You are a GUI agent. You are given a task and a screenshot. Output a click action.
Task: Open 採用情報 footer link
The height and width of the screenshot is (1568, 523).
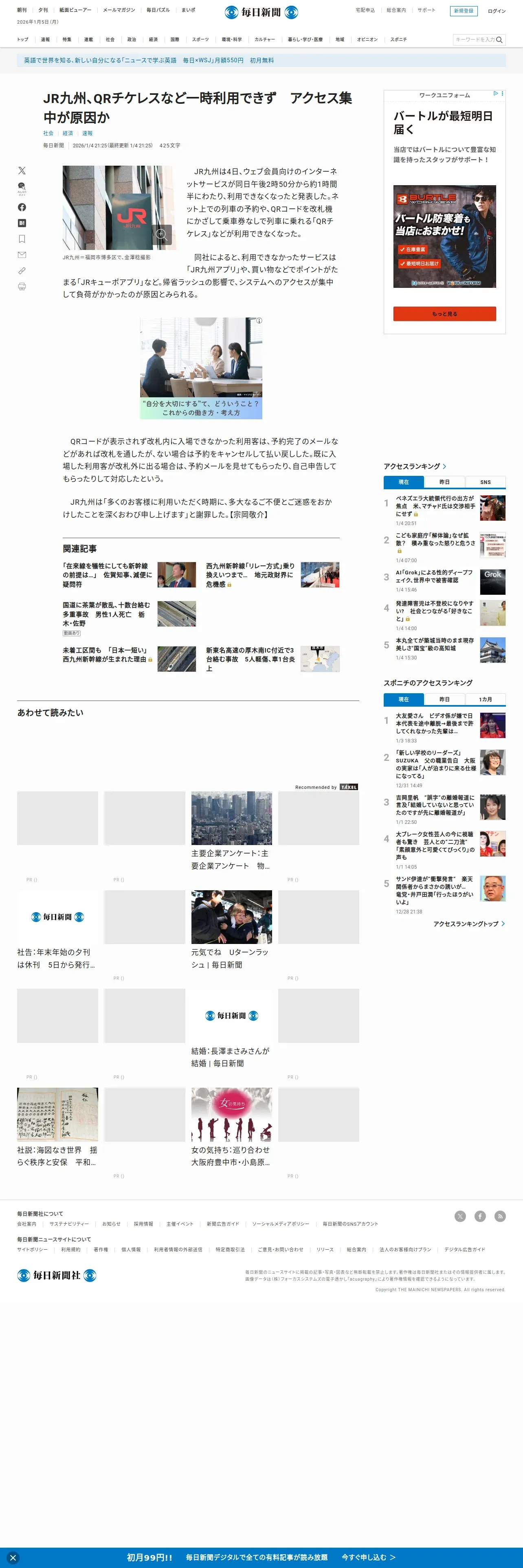143,1224
